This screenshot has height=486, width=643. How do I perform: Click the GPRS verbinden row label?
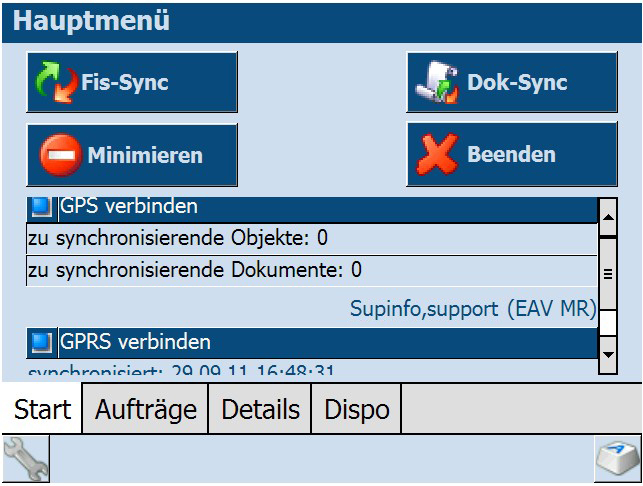135,342
